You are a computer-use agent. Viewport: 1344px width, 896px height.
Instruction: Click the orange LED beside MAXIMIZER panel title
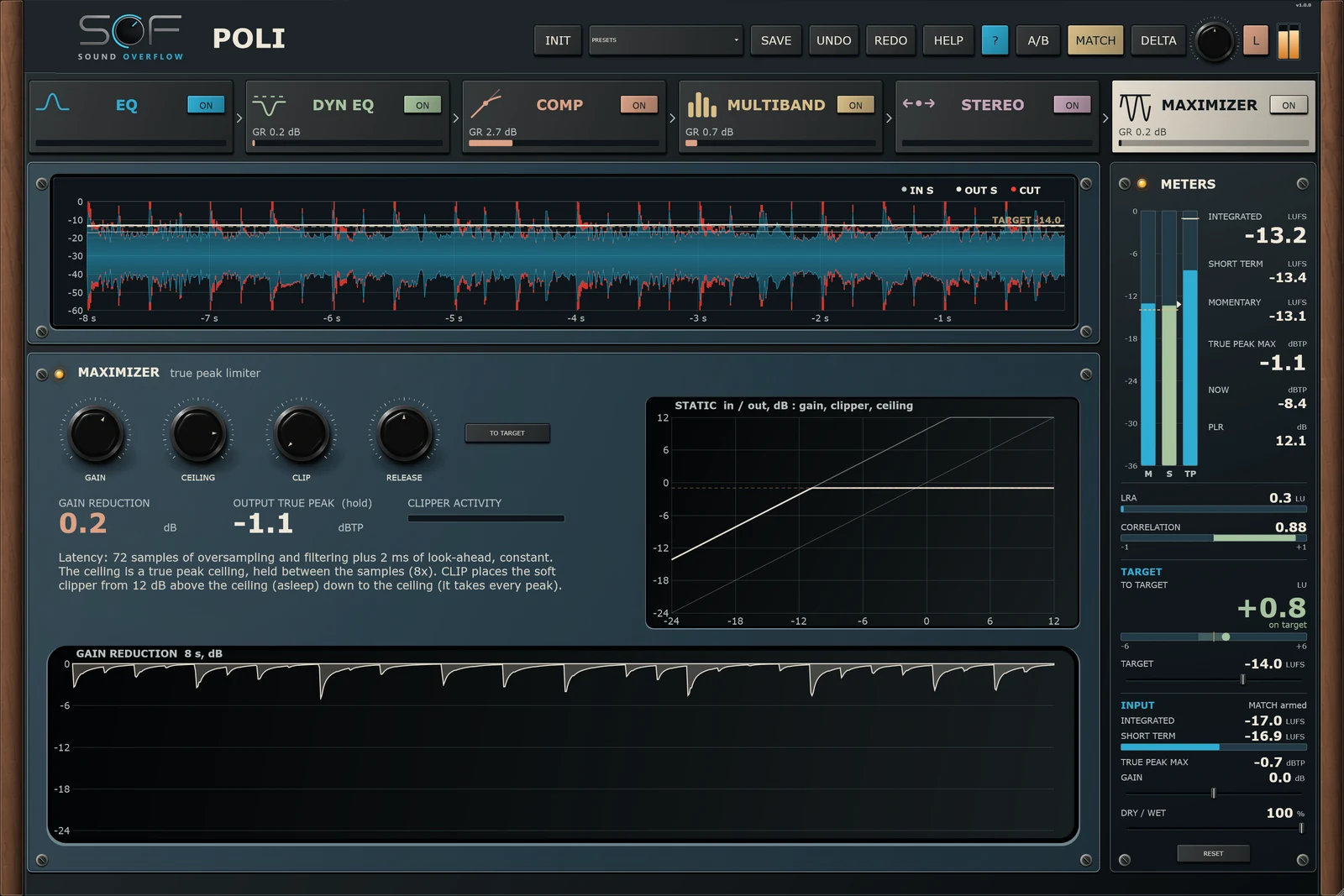(59, 375)
